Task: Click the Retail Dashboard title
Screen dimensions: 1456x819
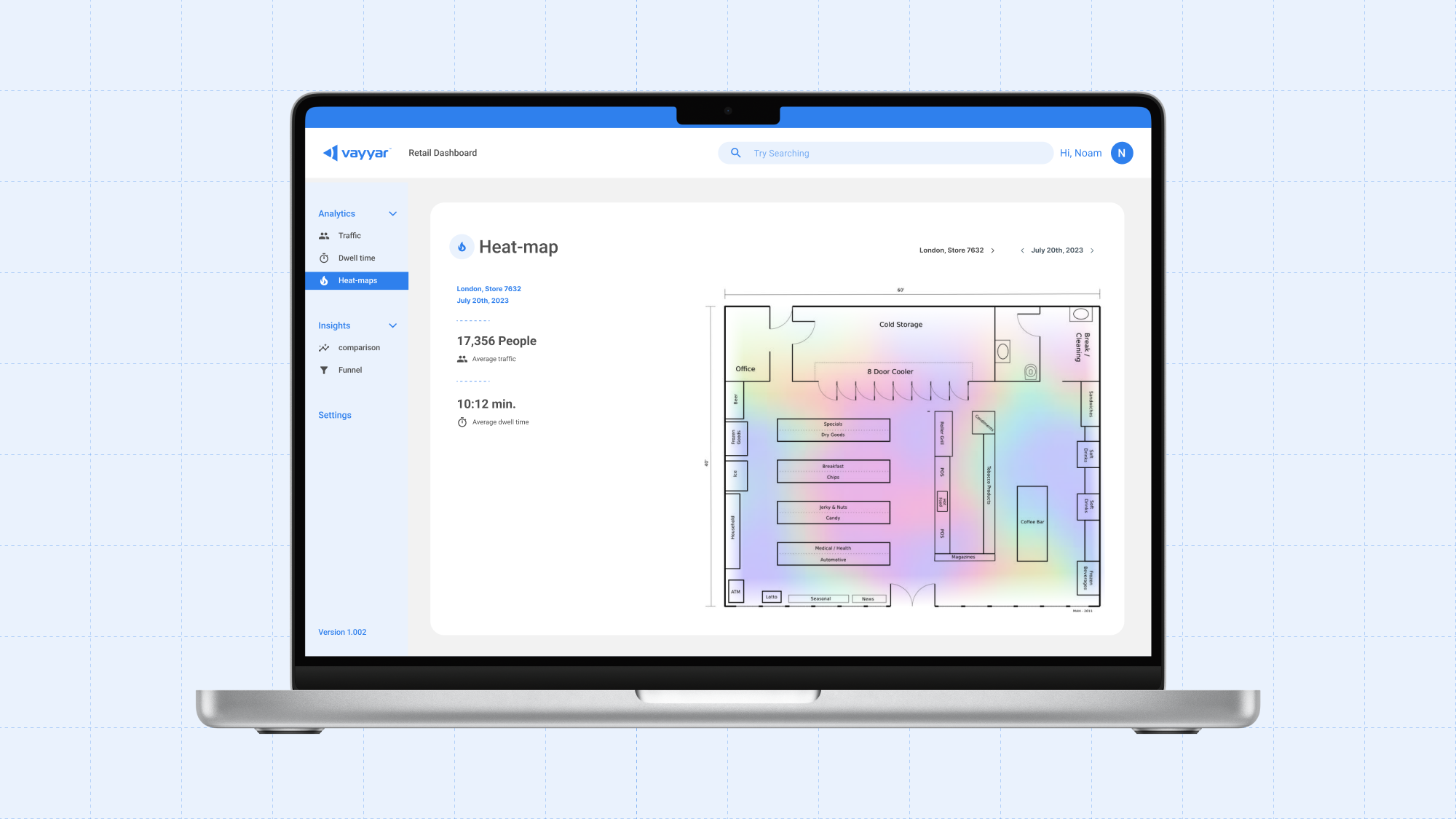Action: (443, 153)
